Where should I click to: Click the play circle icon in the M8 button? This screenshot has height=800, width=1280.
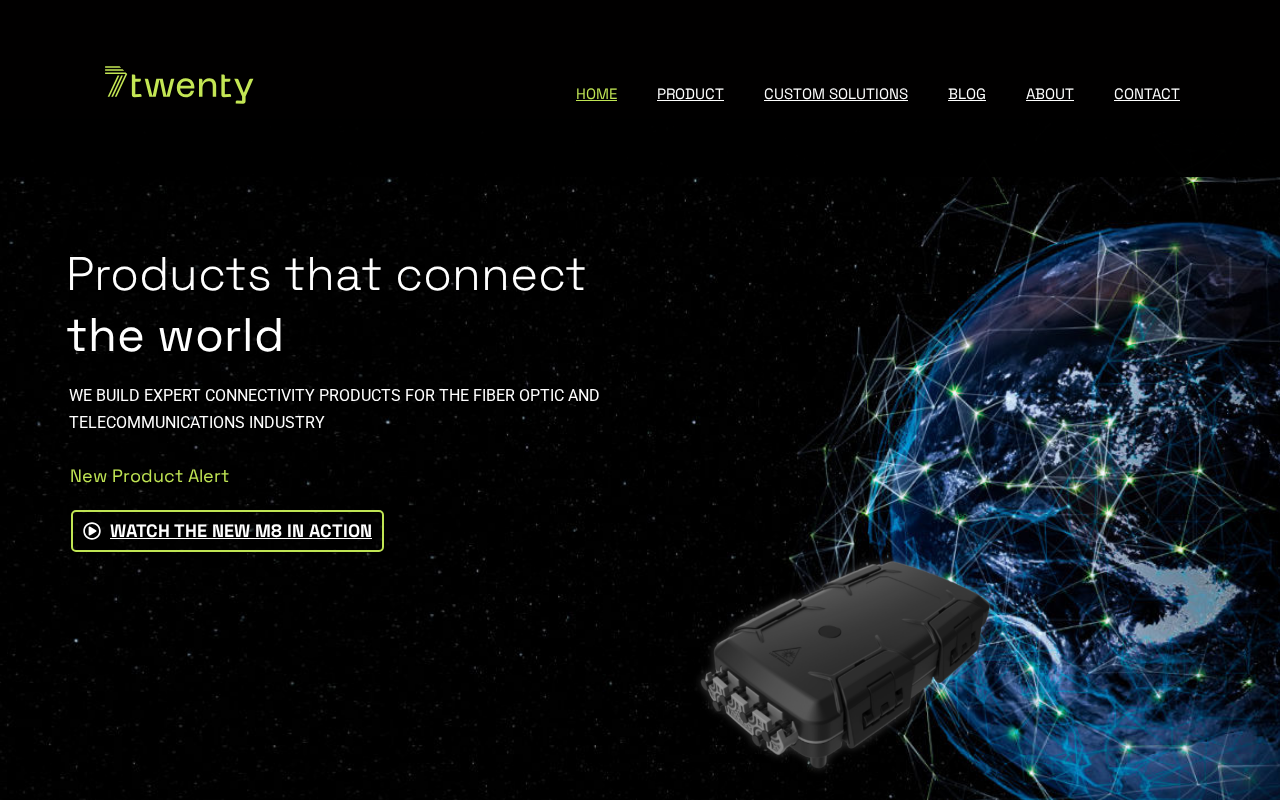92,531
